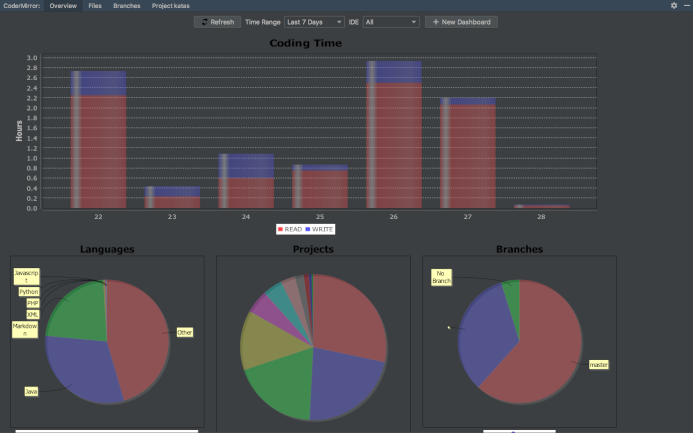Viewport: 693px width, 433px height.
Task: Open the settings gear icon
Action: [674, 6]
